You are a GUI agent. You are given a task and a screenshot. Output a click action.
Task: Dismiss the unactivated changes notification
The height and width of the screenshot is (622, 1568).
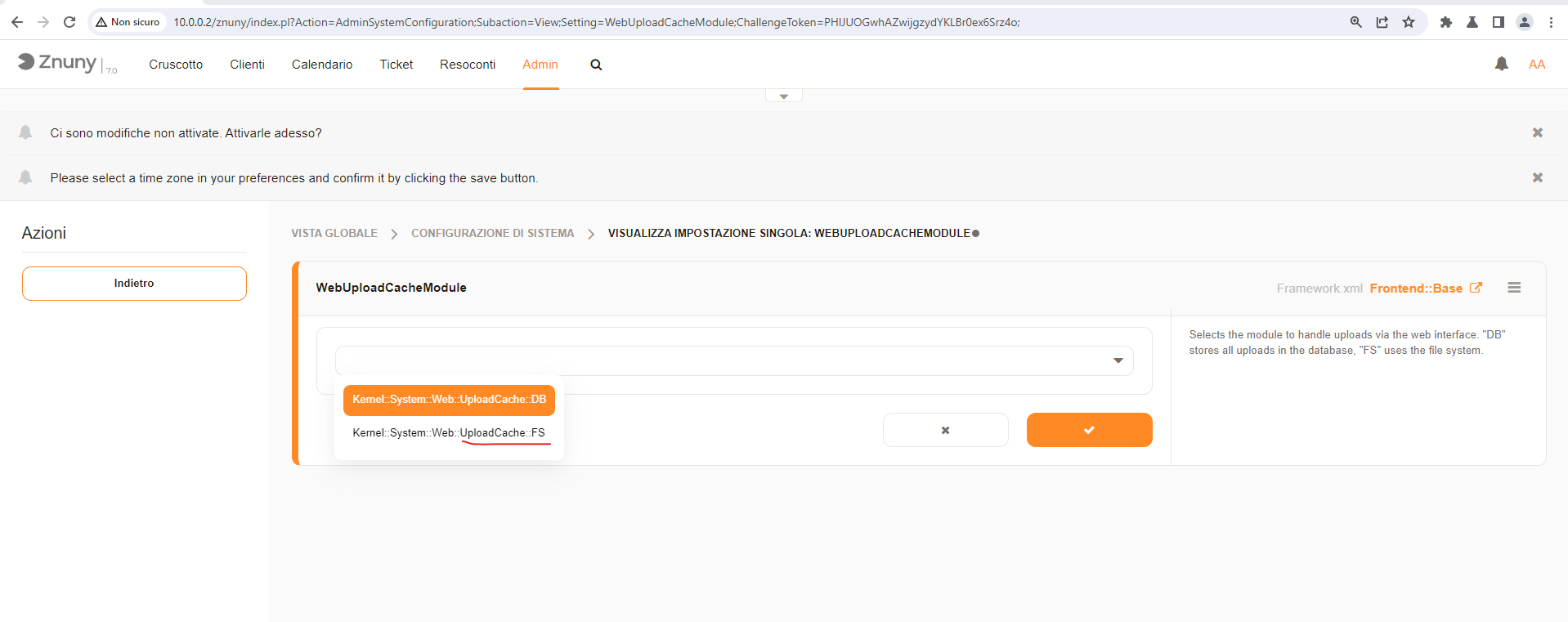click(1537, 132)
